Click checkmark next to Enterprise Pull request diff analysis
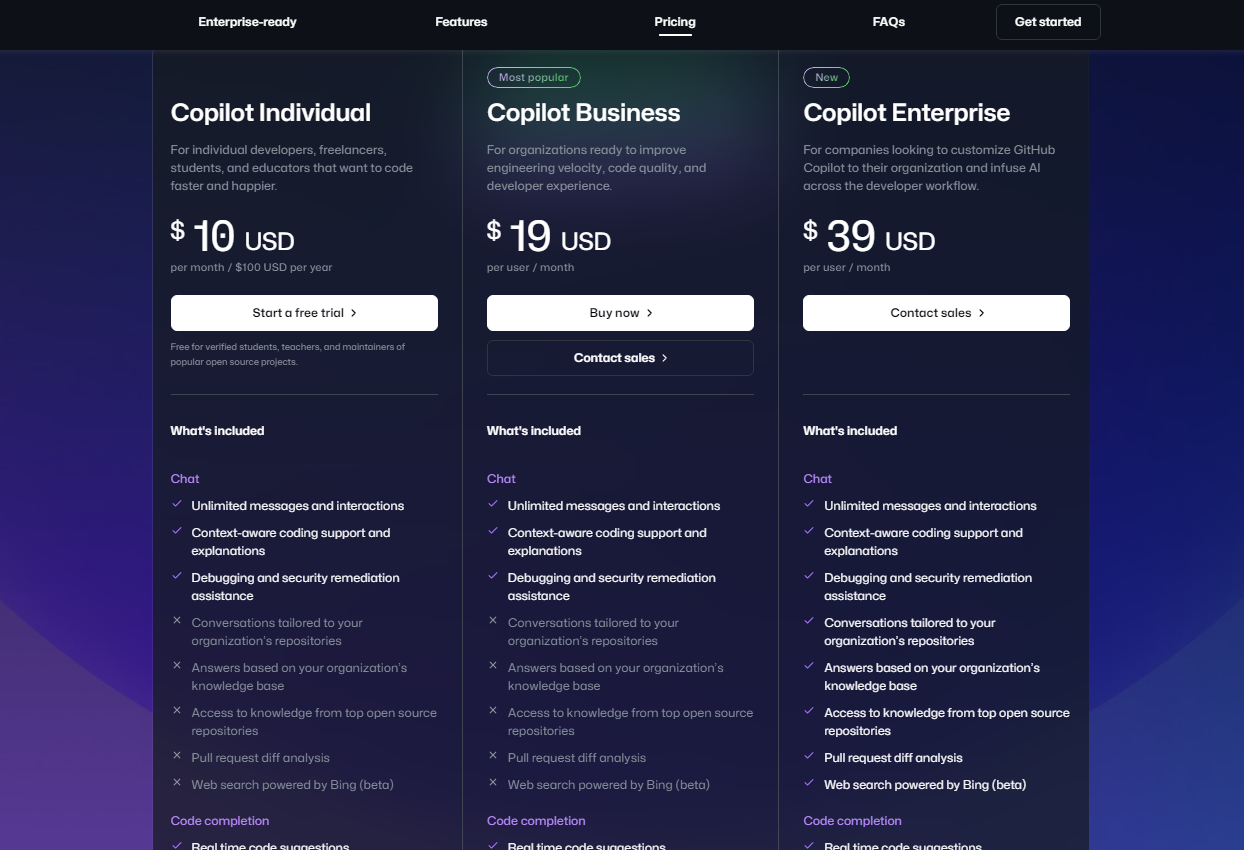The height and width of the screenshot is (850, 1244). [x=809, y=756]
